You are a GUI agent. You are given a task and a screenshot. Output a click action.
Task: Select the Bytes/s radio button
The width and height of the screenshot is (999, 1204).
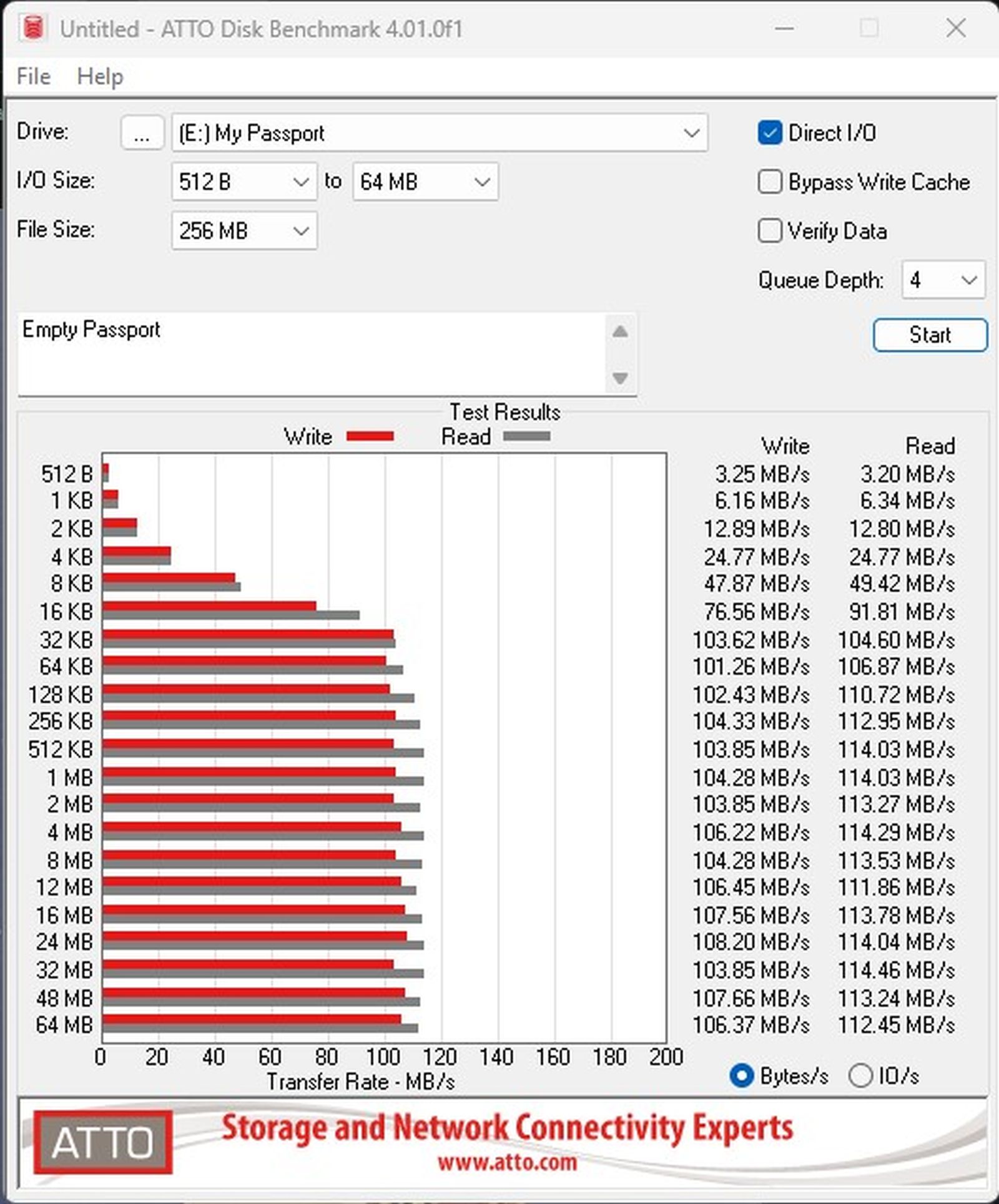[742, 1075]
